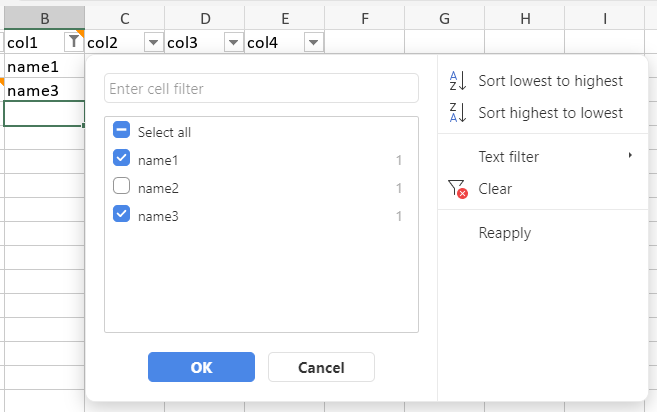Open the col3 filter dropdown
Image resolution: width=657 pixels, height=412 pixels.
click(x=233, y=42)
